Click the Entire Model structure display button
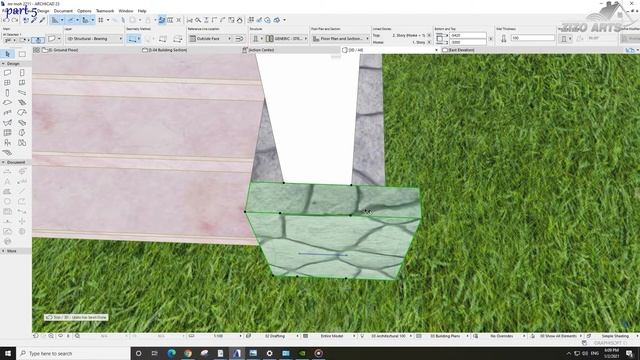 [332, 336]
